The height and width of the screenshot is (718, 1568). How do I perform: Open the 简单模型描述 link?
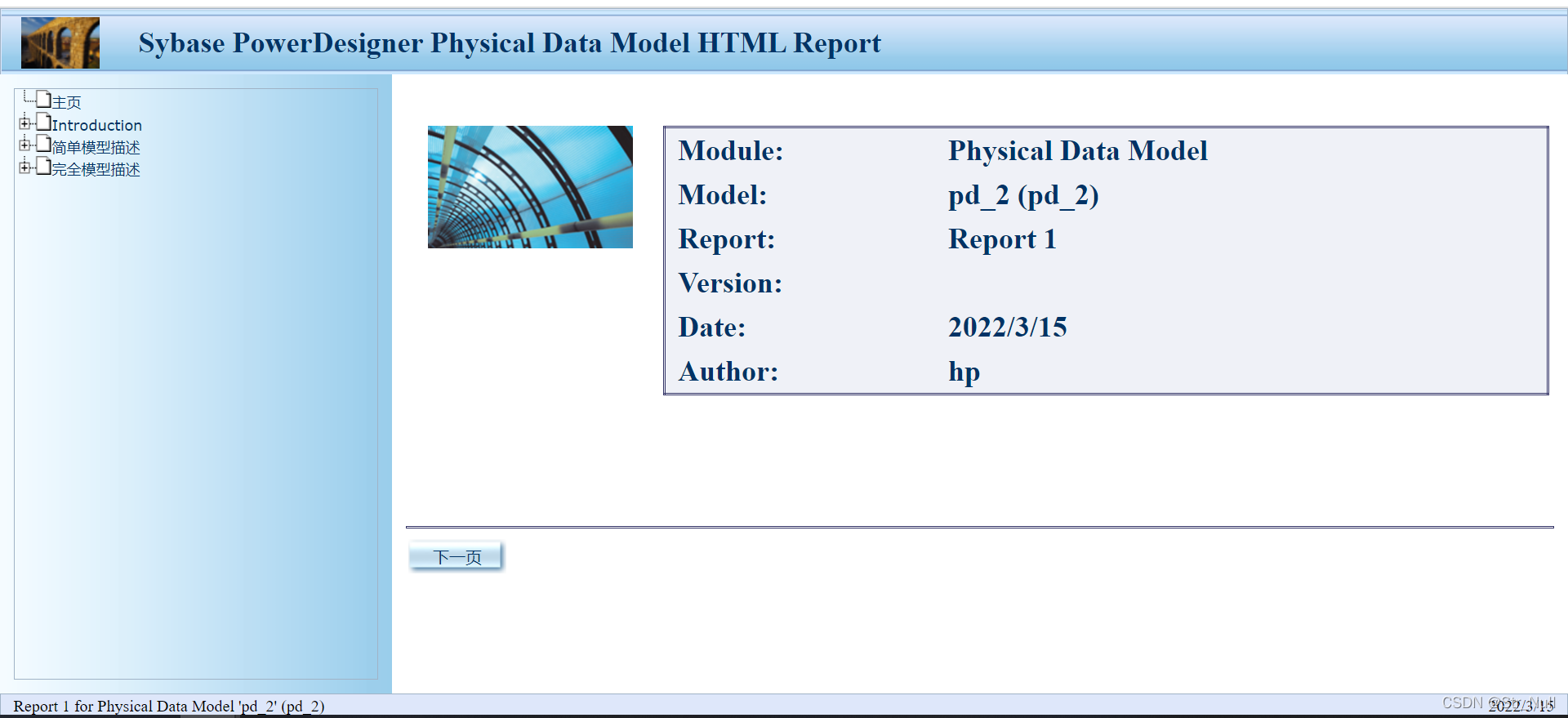96,147
